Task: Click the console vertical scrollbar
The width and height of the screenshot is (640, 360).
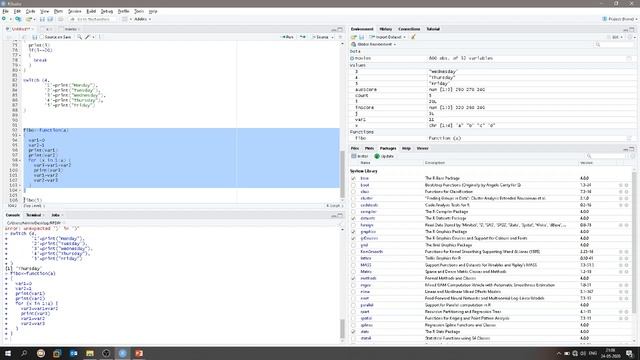Action: point(342,329)
